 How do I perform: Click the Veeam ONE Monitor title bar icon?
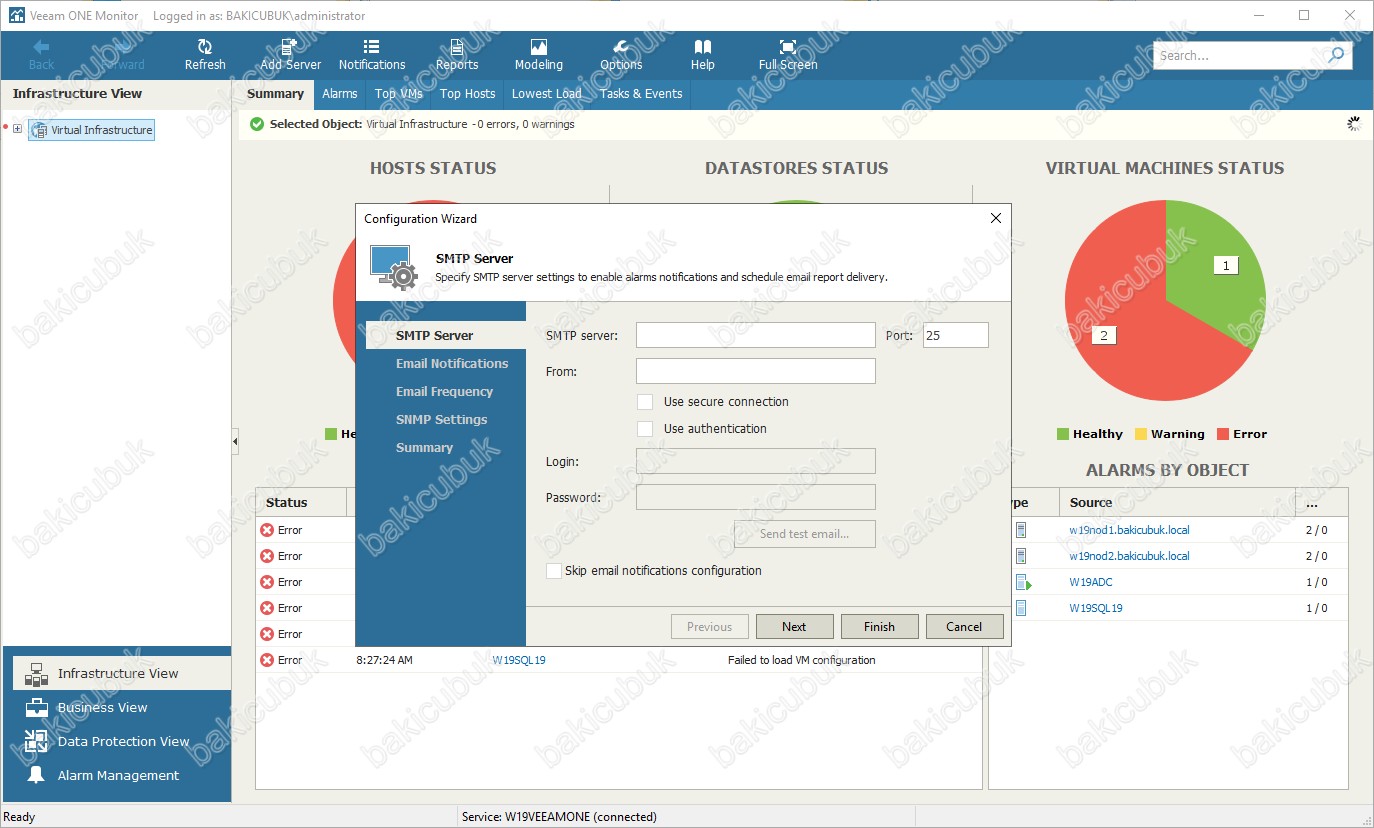click(16, 16)
